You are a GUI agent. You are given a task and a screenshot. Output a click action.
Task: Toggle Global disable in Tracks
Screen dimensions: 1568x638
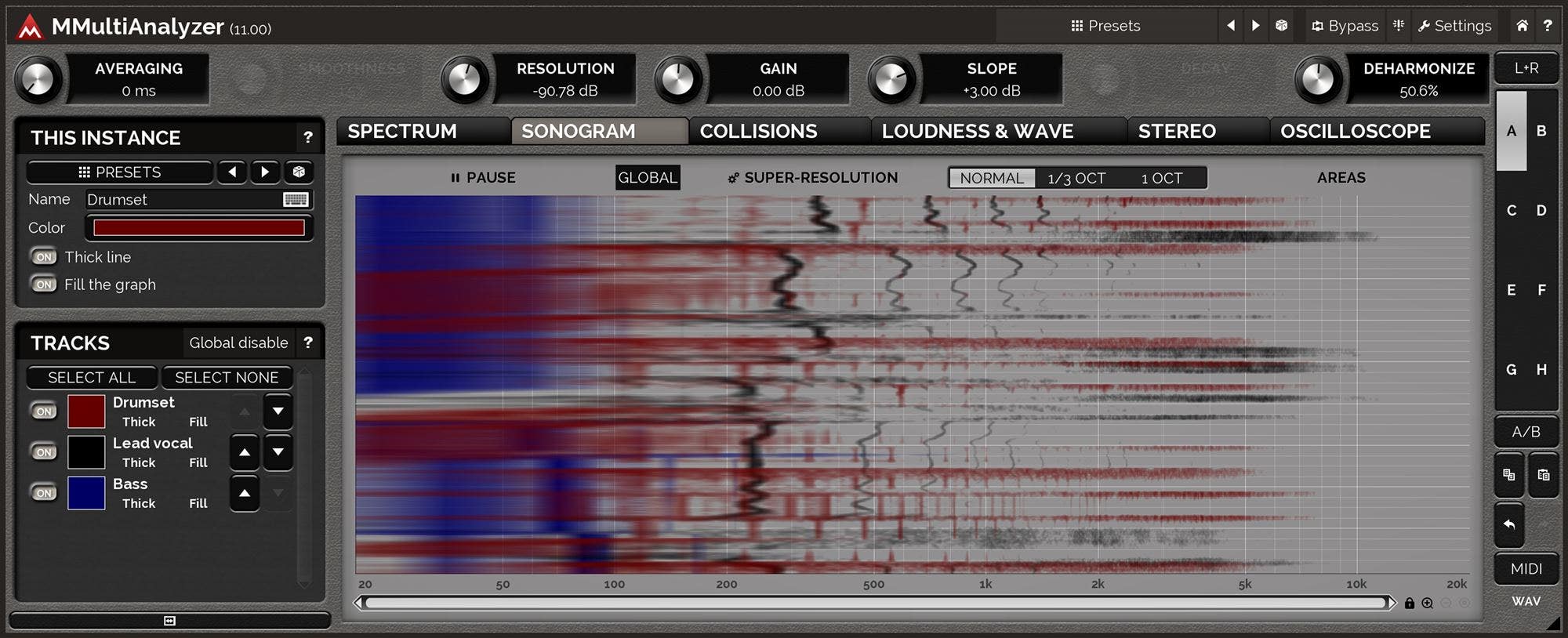pos(238,343)
